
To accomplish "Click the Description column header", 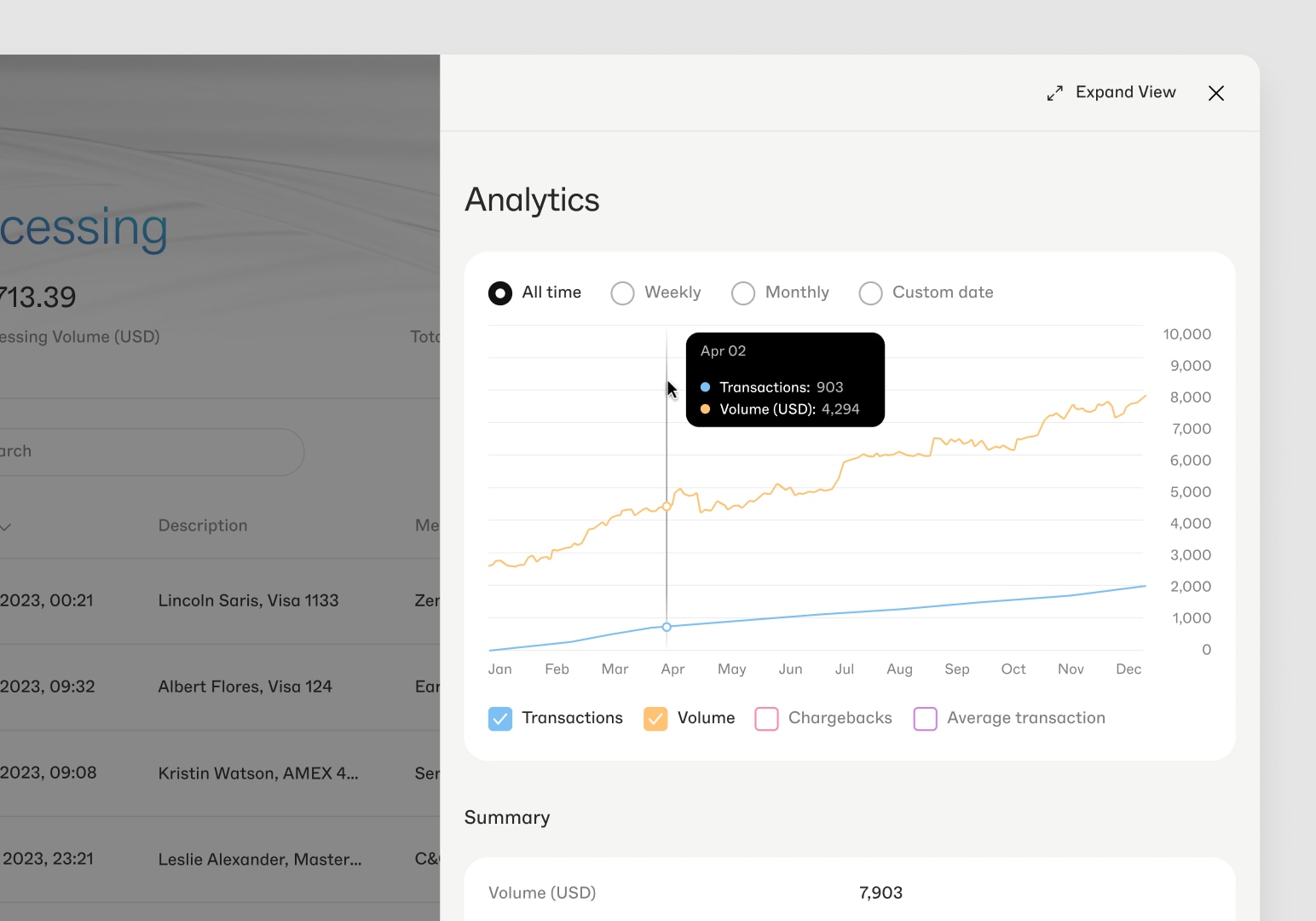I will 203,526.
